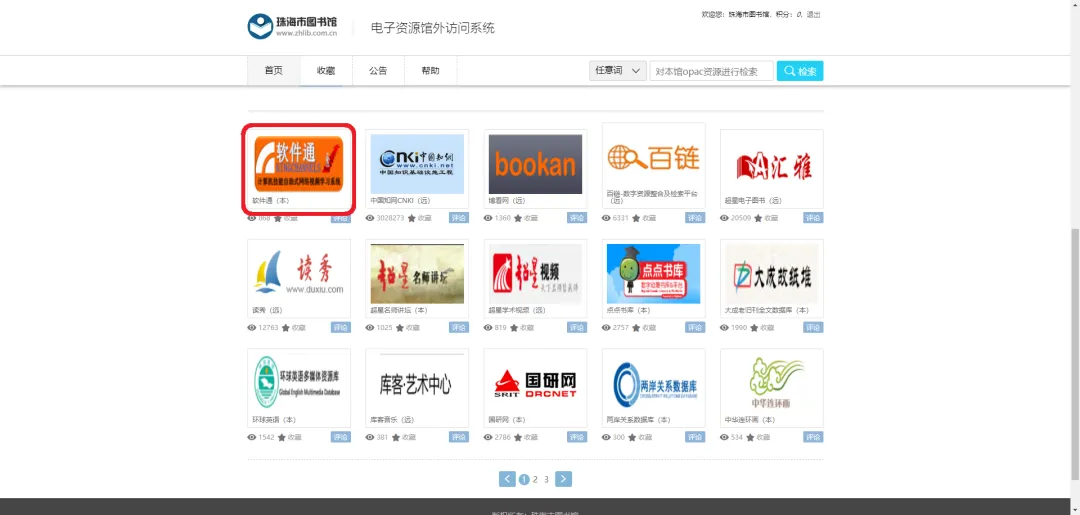Open the 库客·艺术中心 thumbnail
This screenshot has height=515, width=1080.
click(417, 383)
